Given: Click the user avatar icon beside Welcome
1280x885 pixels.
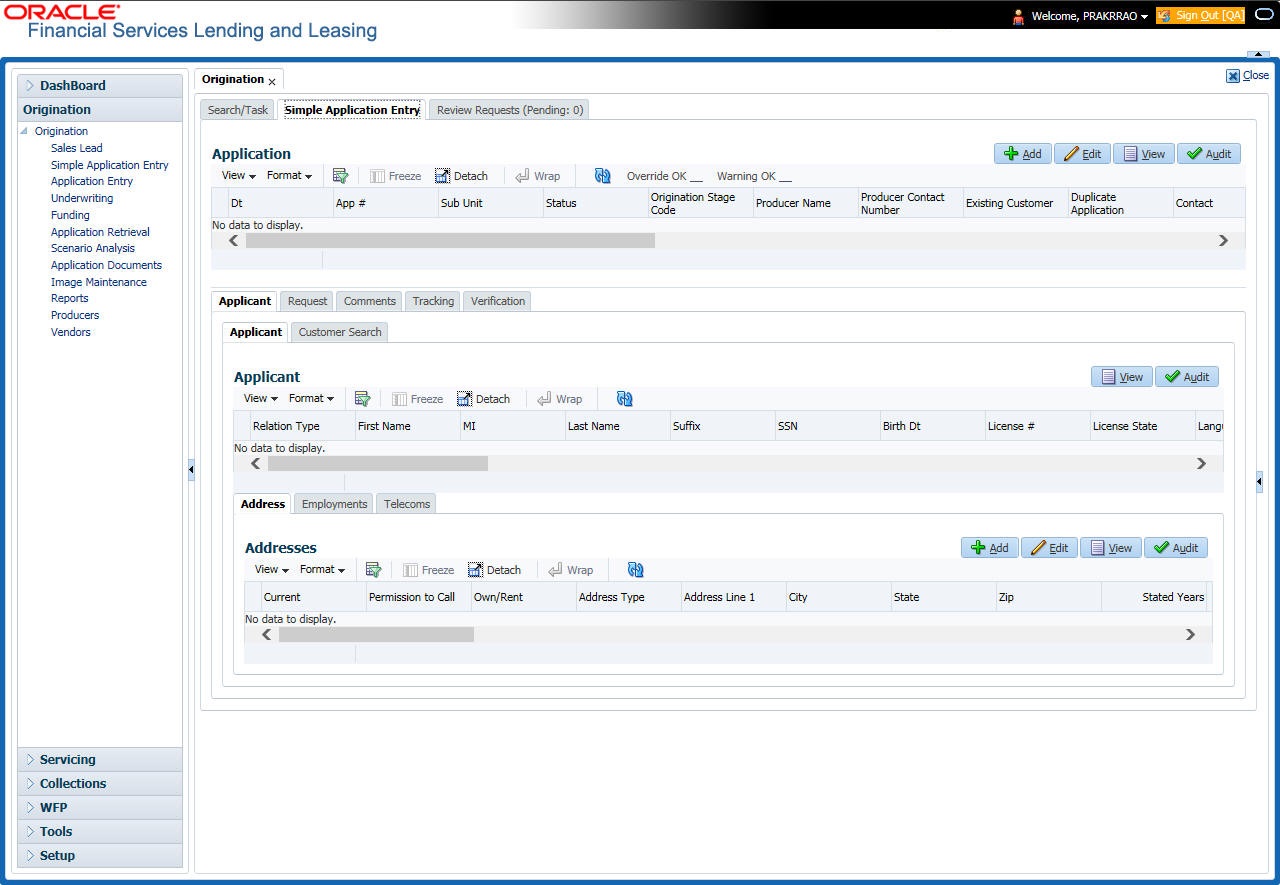Looking at the screenshot, I should click(1018, 16).
